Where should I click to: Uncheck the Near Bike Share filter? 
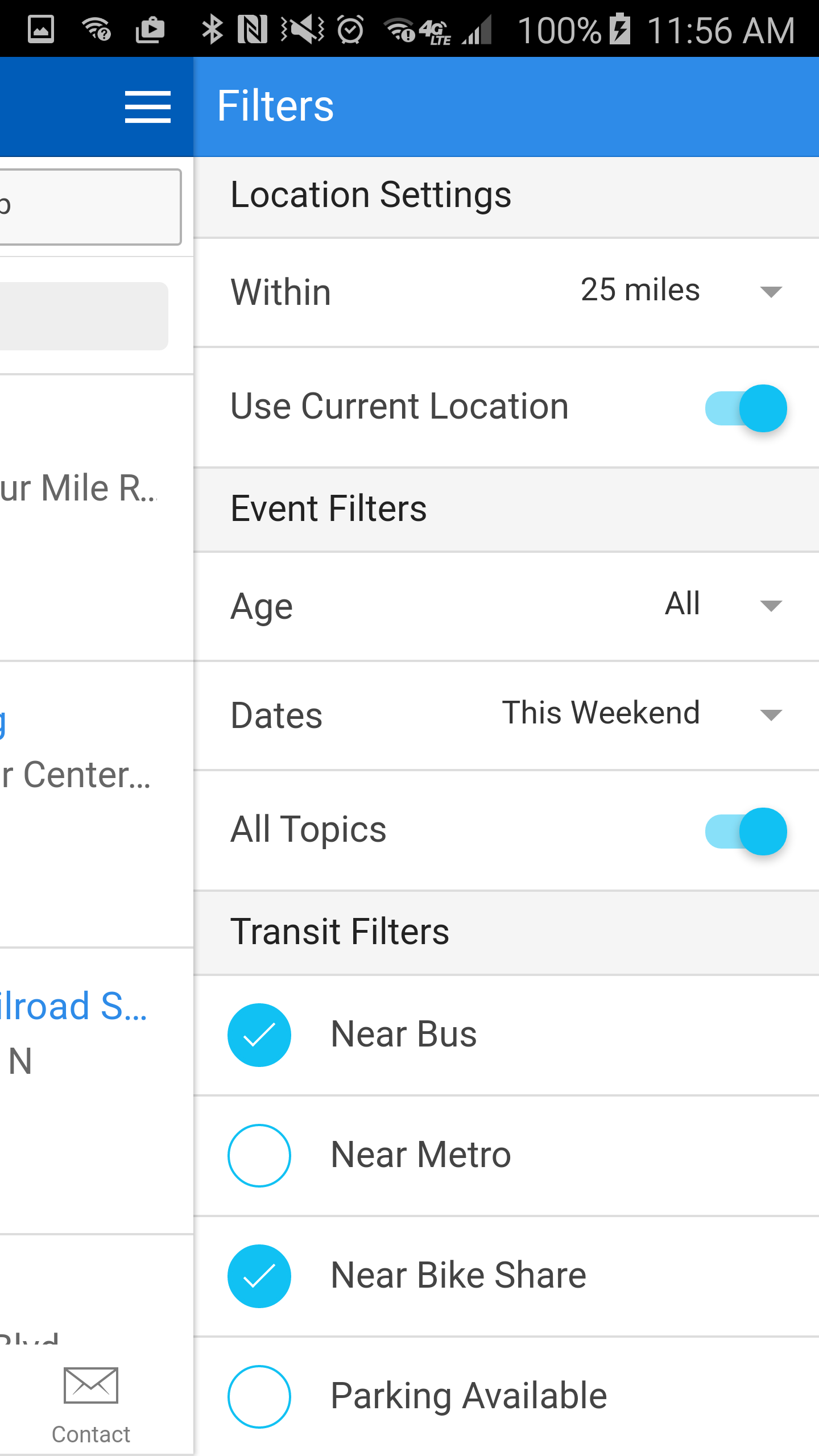[259, 1276]
